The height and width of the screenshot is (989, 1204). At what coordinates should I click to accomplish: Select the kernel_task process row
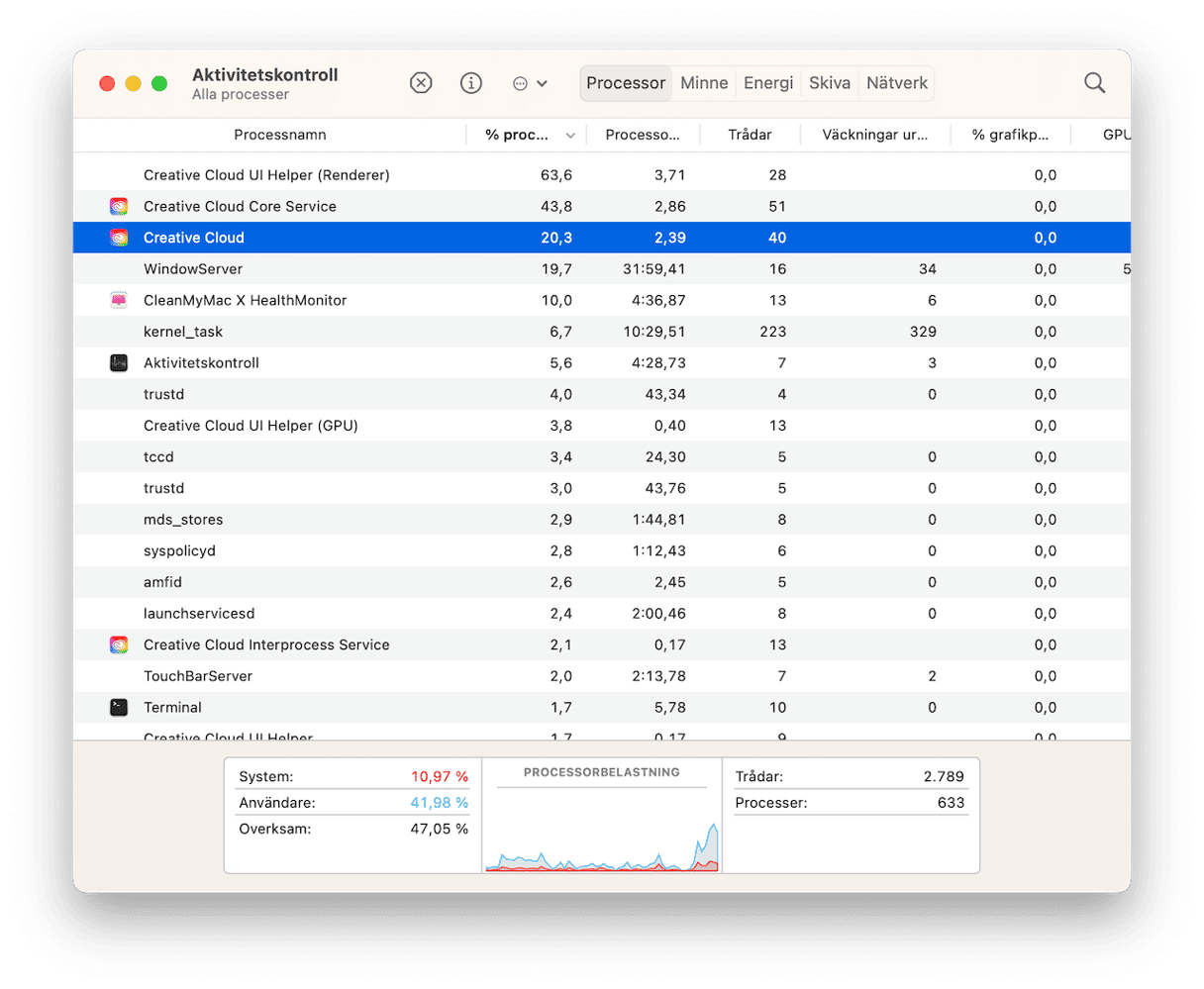tap(602, 332)
